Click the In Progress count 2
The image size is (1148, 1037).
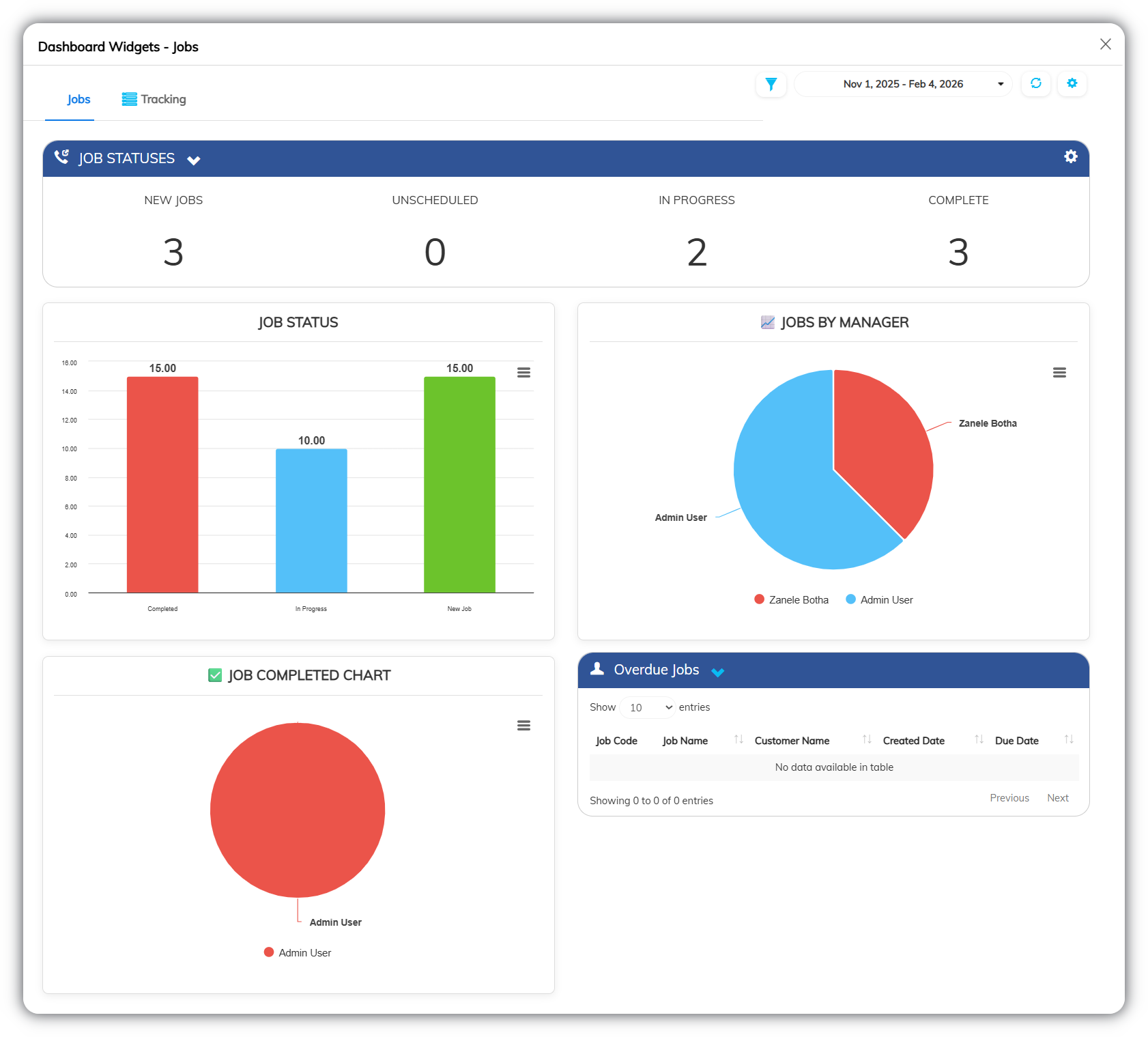[697, 253]
